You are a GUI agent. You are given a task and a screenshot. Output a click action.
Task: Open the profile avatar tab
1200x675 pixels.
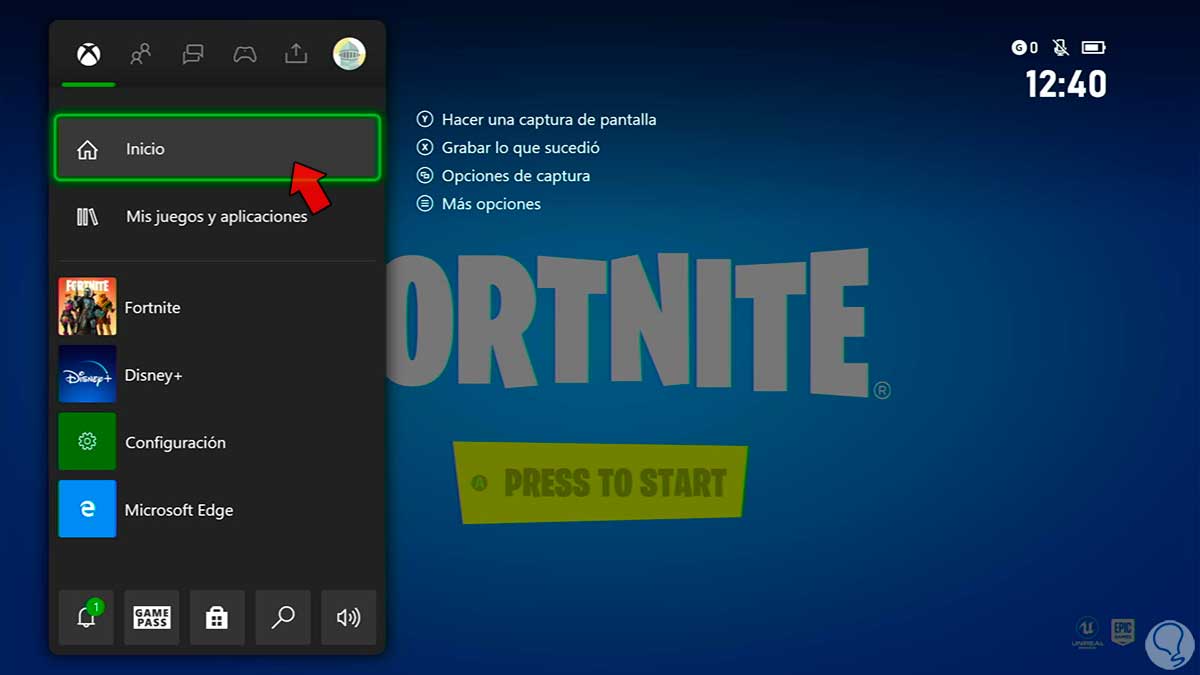tap(349, 54)
